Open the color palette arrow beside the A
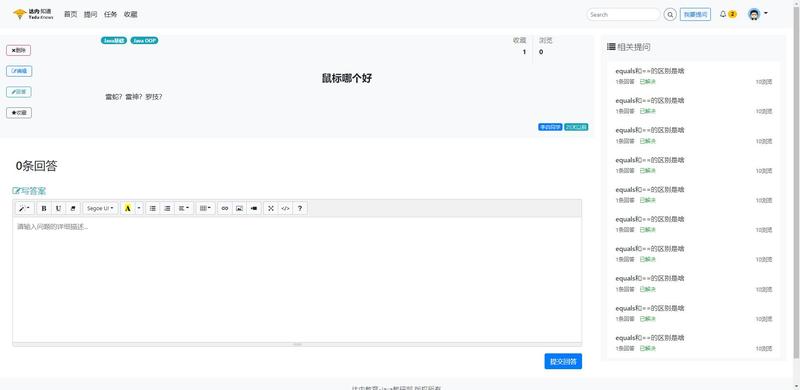This screenshot has width=800, height=390. tap(139, 208)
